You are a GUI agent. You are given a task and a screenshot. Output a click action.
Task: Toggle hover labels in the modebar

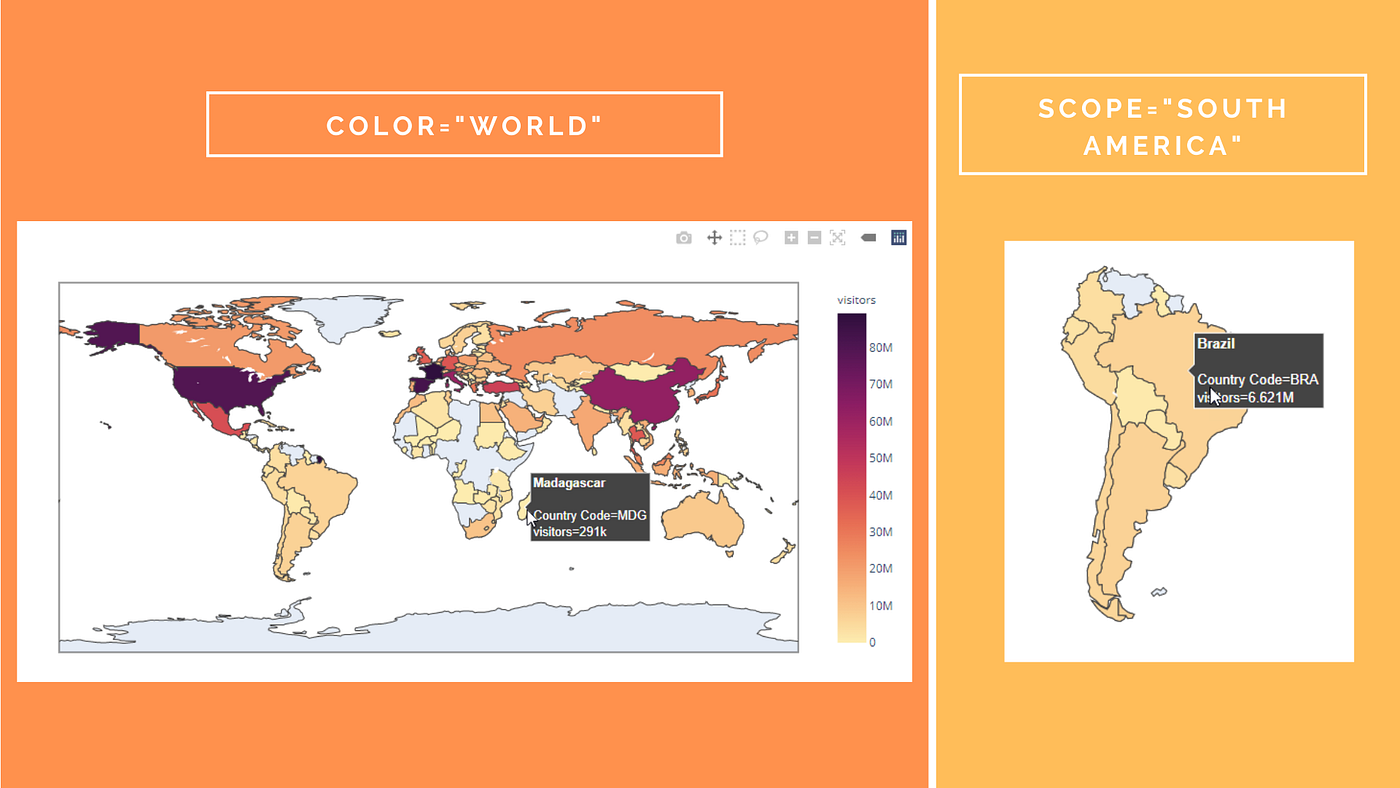pyautogui.click(x=868, y=237)
